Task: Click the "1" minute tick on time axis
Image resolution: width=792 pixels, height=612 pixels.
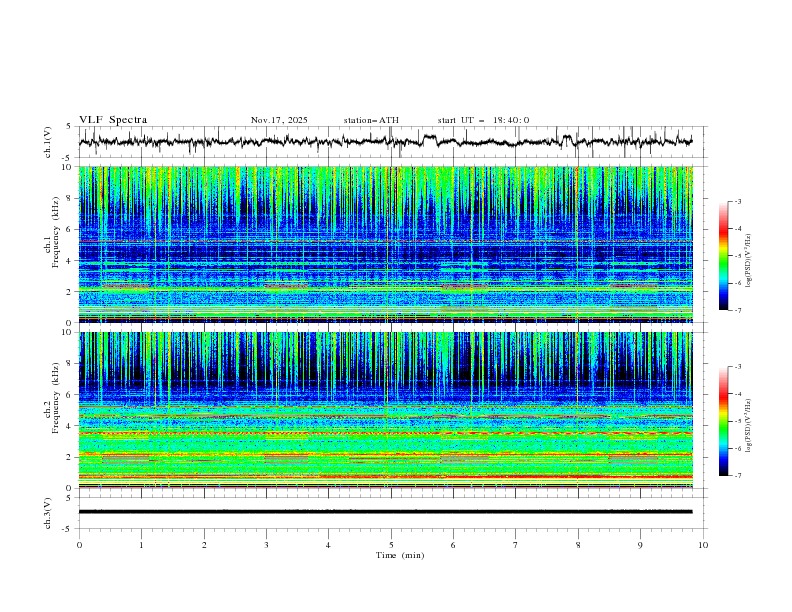Action: pyautogui.click(x=141, y=545)
